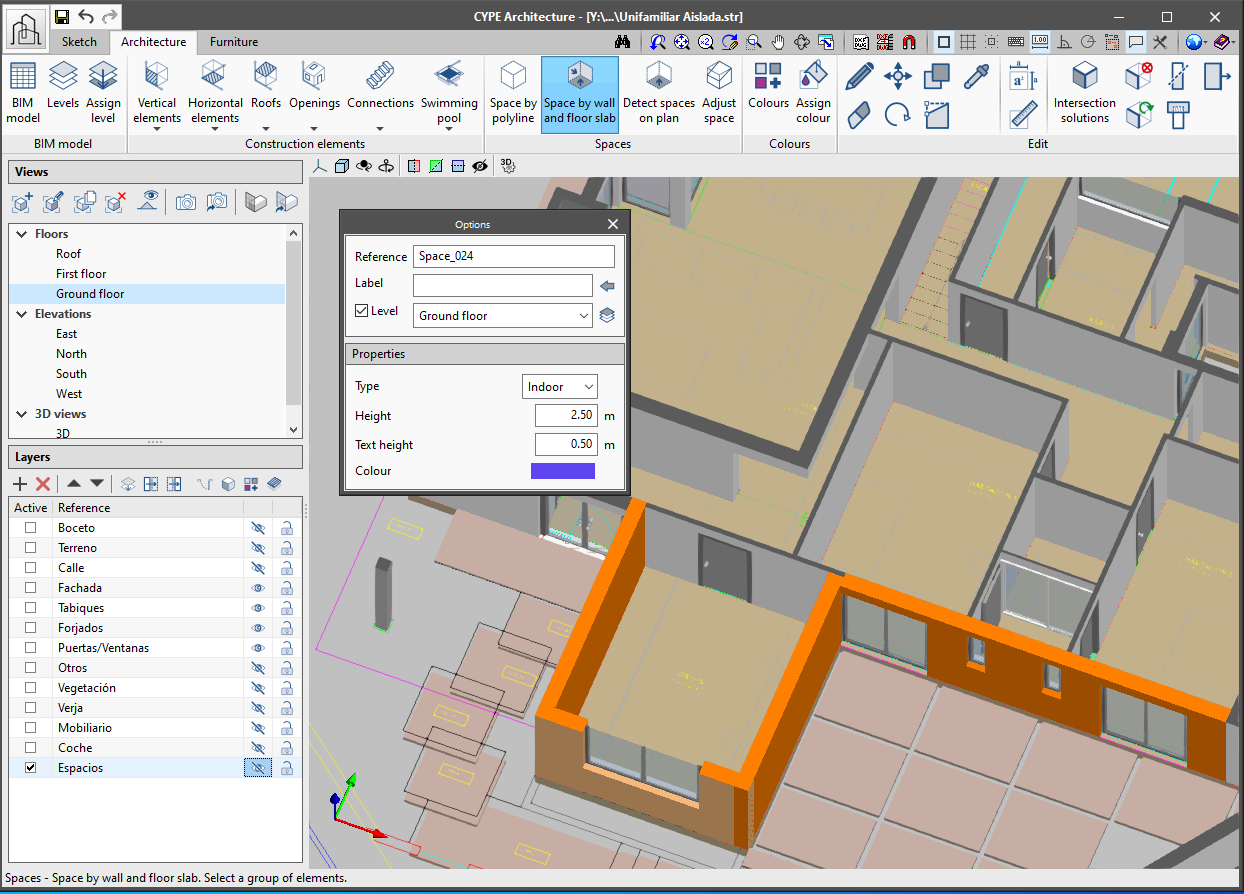Select Space by polyline tool

pyautogui.click(x=513, y=92)
